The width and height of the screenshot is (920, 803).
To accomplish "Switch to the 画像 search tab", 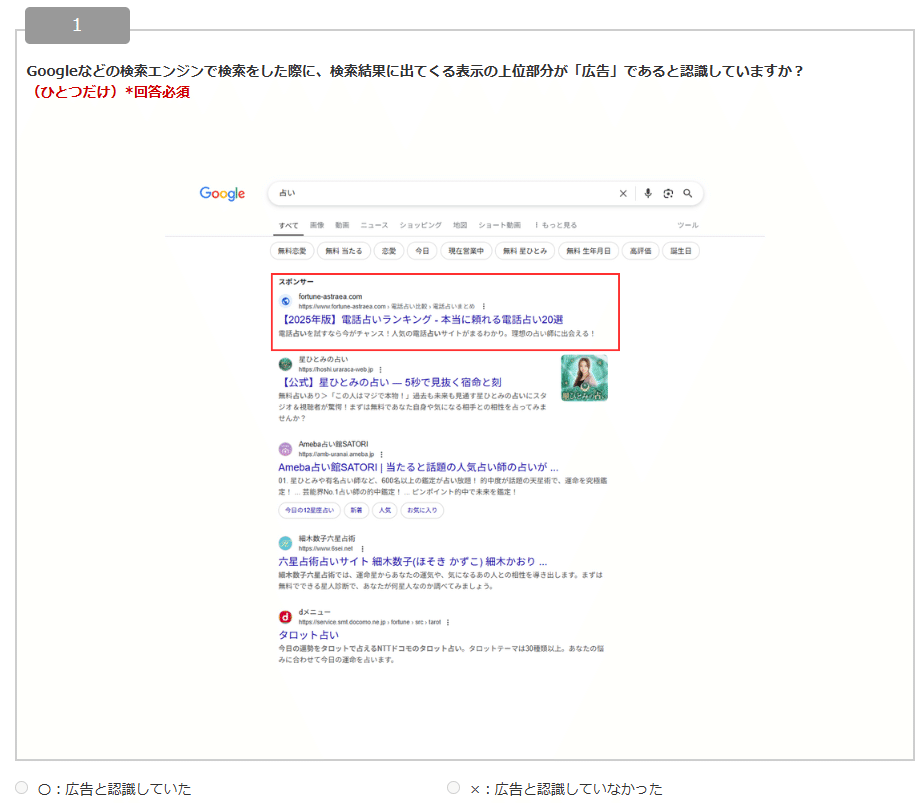I will 317,225.
